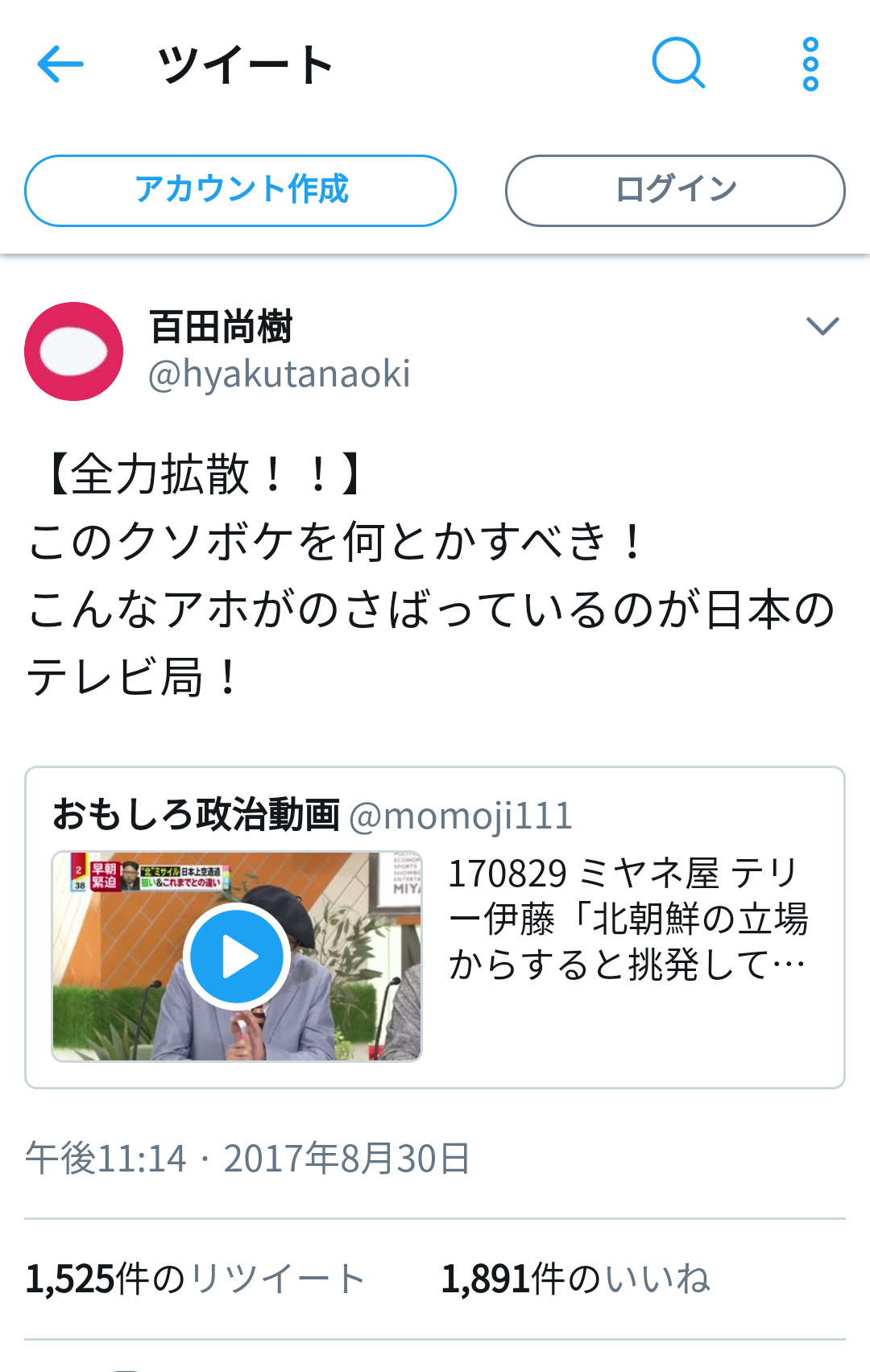The image size is (870, 1372).
Task: Click the ツイート header title
Action: pyautogui.click(x=246, y=64)
